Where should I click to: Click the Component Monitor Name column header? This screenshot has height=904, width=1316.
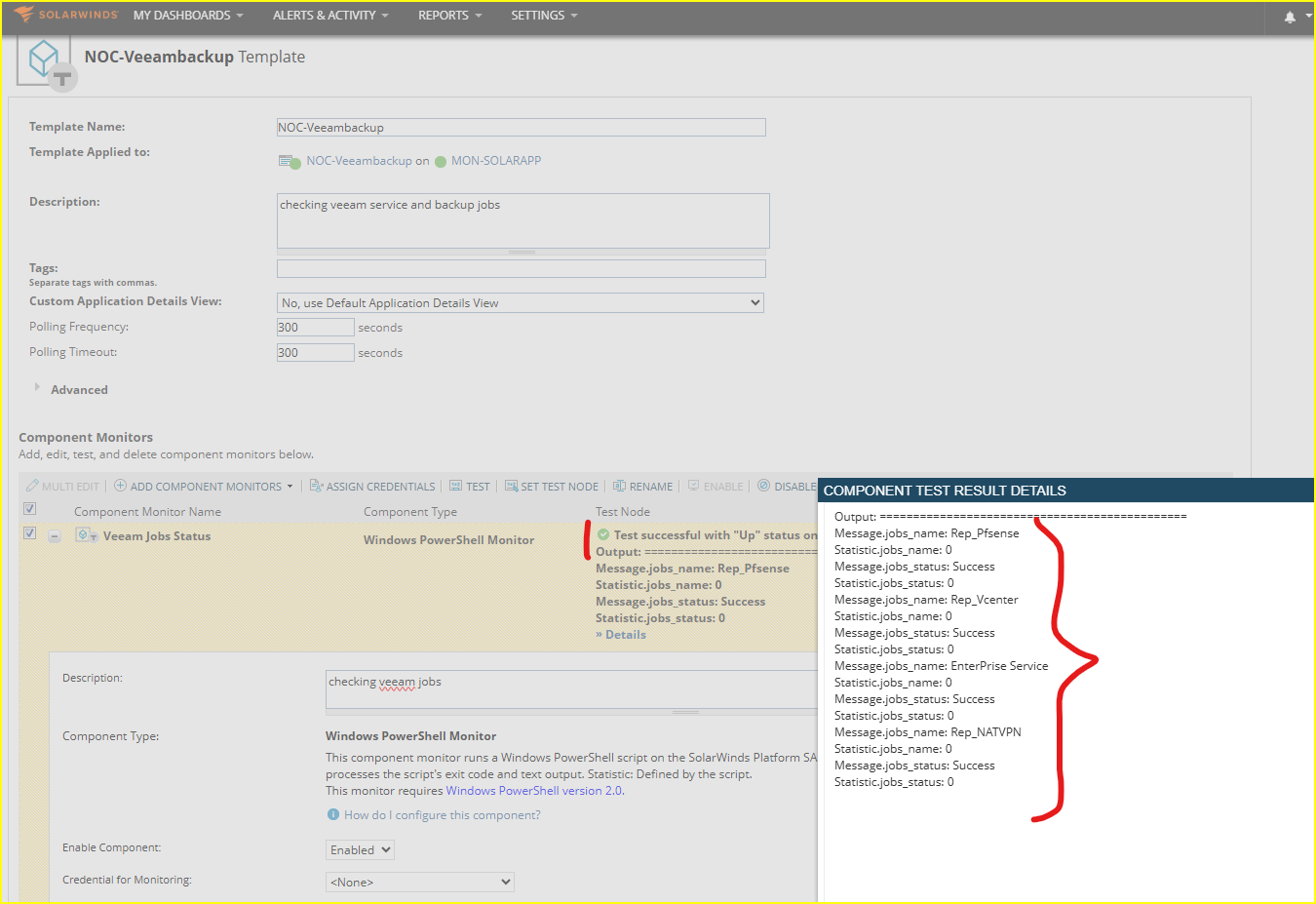coord(147,512)
